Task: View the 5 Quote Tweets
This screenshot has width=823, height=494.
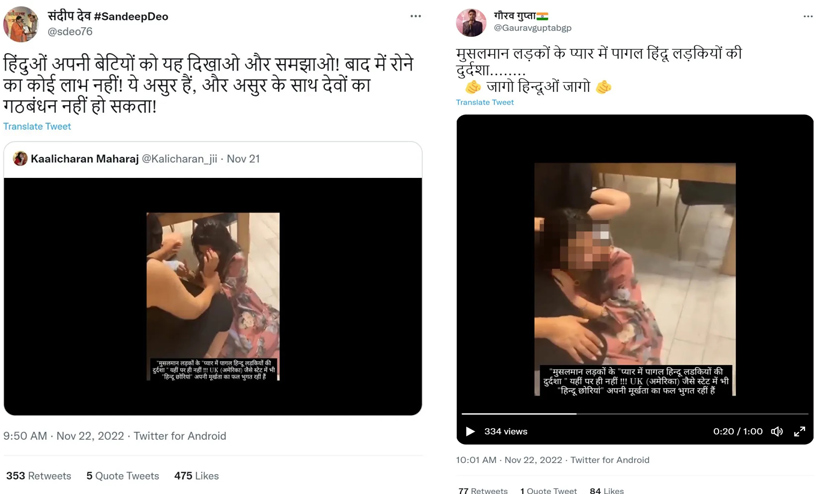Action: pos(122,476)
